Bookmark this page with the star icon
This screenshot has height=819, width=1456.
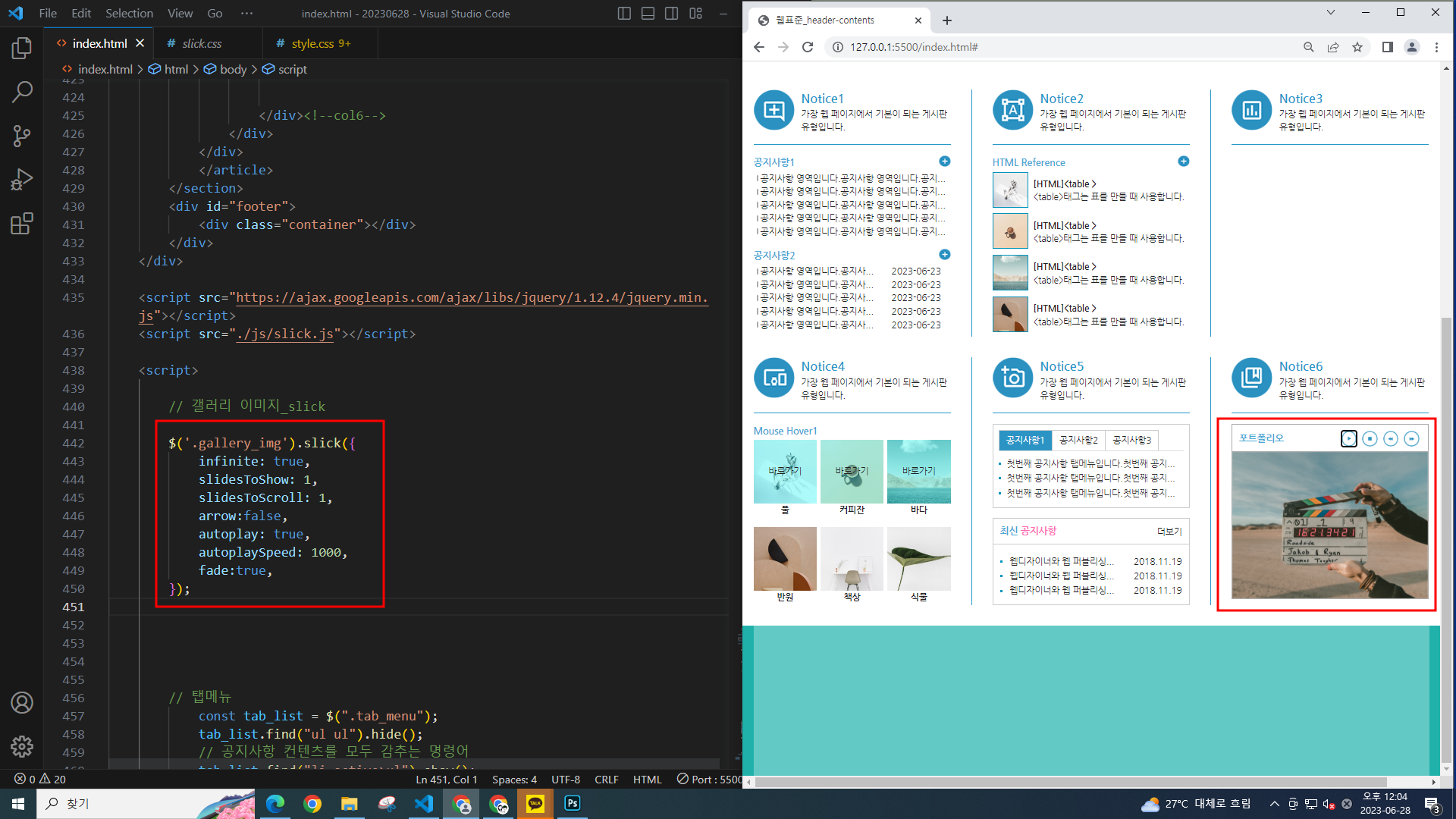coord(1357,47)
